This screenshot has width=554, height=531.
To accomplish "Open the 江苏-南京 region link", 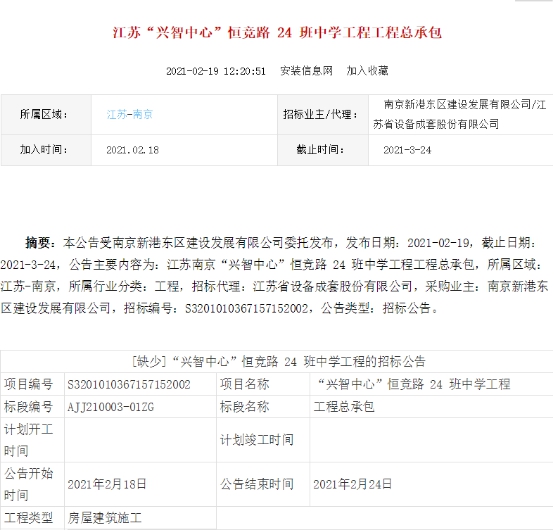I will [130, 114].
